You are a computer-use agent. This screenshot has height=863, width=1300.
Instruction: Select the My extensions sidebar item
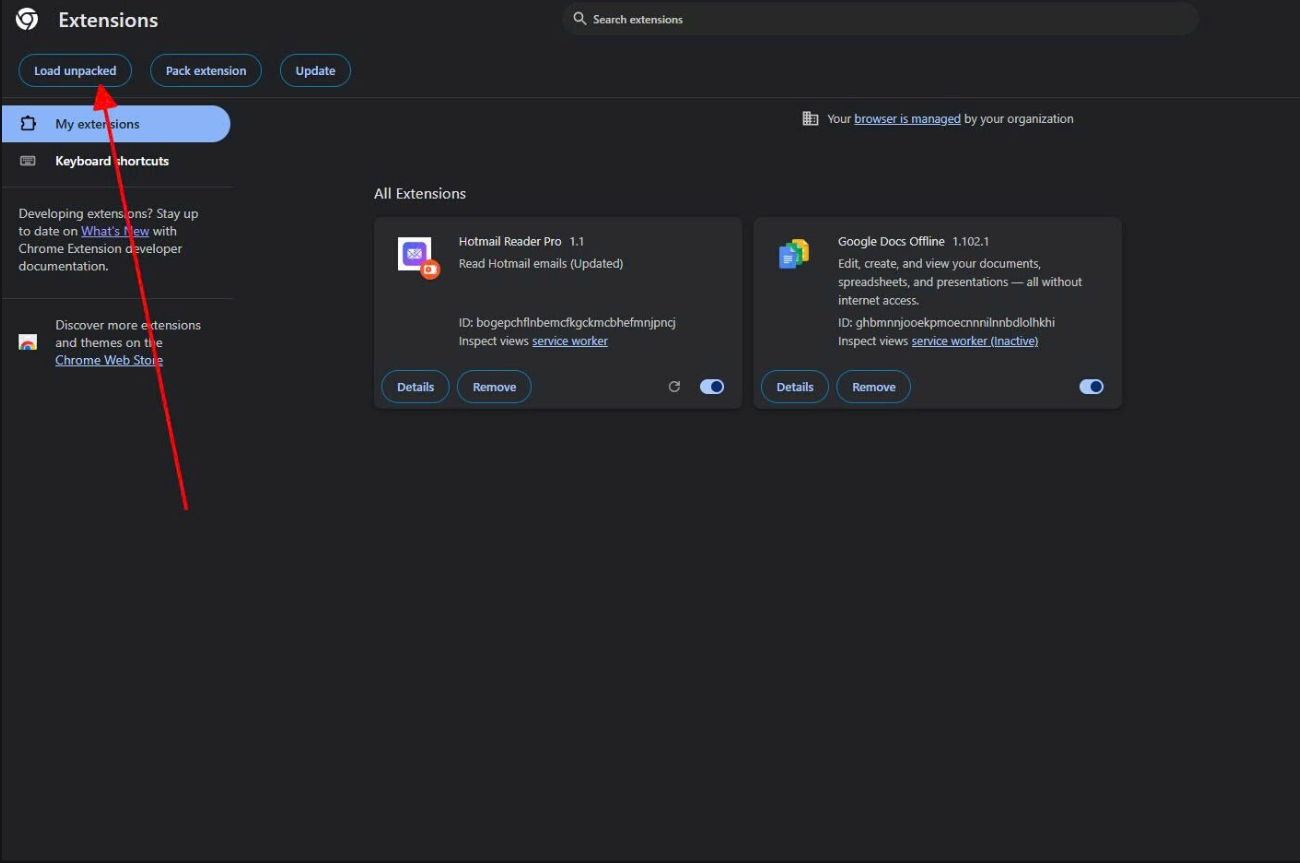point(116,124)
